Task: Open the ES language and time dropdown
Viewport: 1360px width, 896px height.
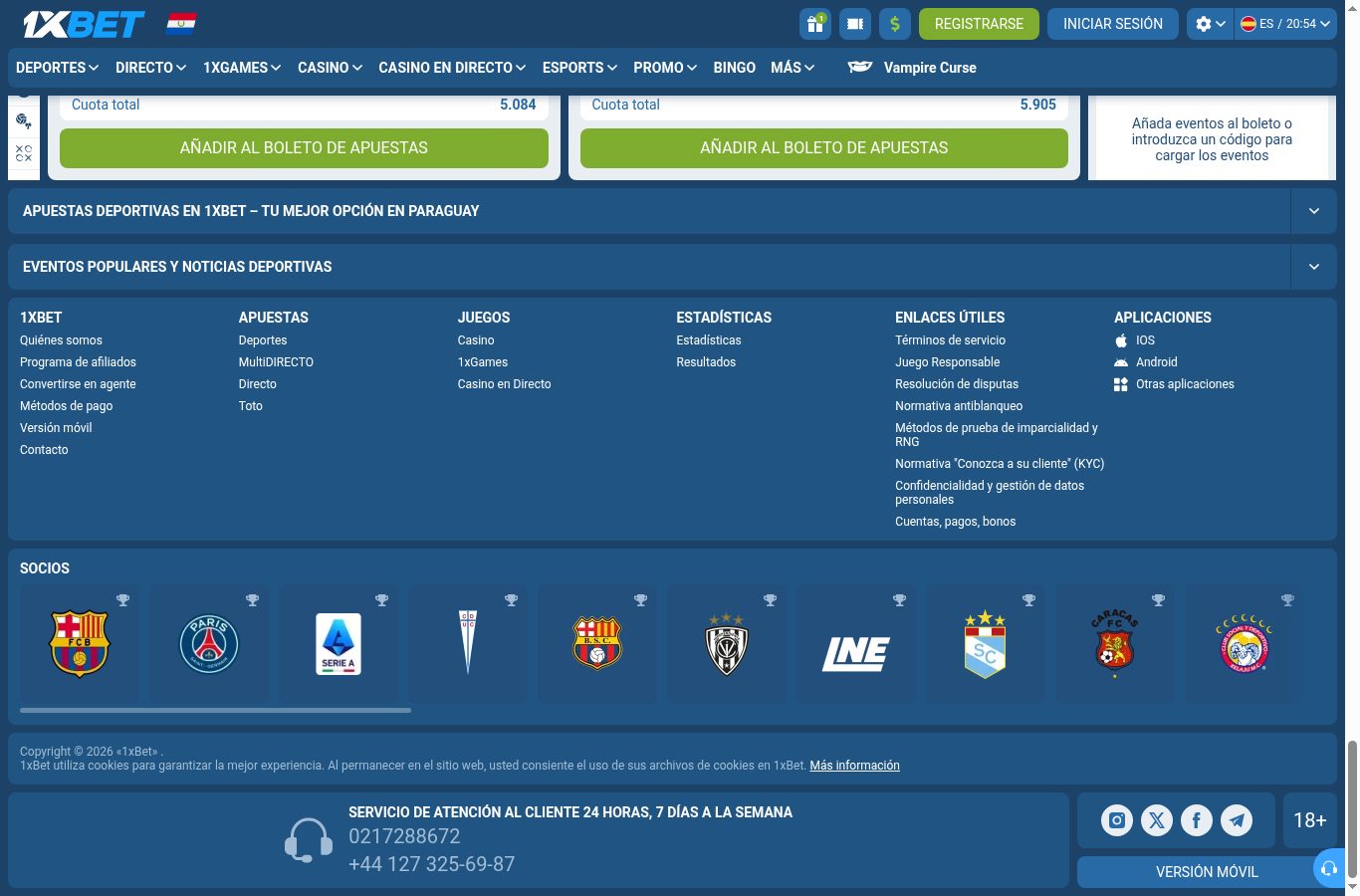Action: (x=1285, y=24)
